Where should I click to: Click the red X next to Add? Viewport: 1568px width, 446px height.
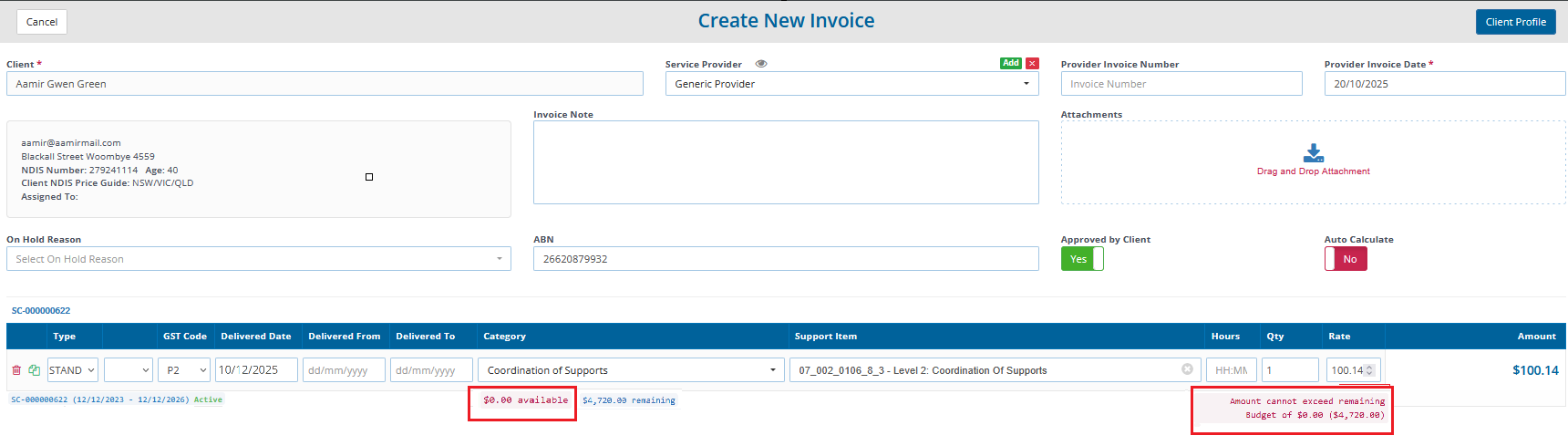[x=1032, y=64]
